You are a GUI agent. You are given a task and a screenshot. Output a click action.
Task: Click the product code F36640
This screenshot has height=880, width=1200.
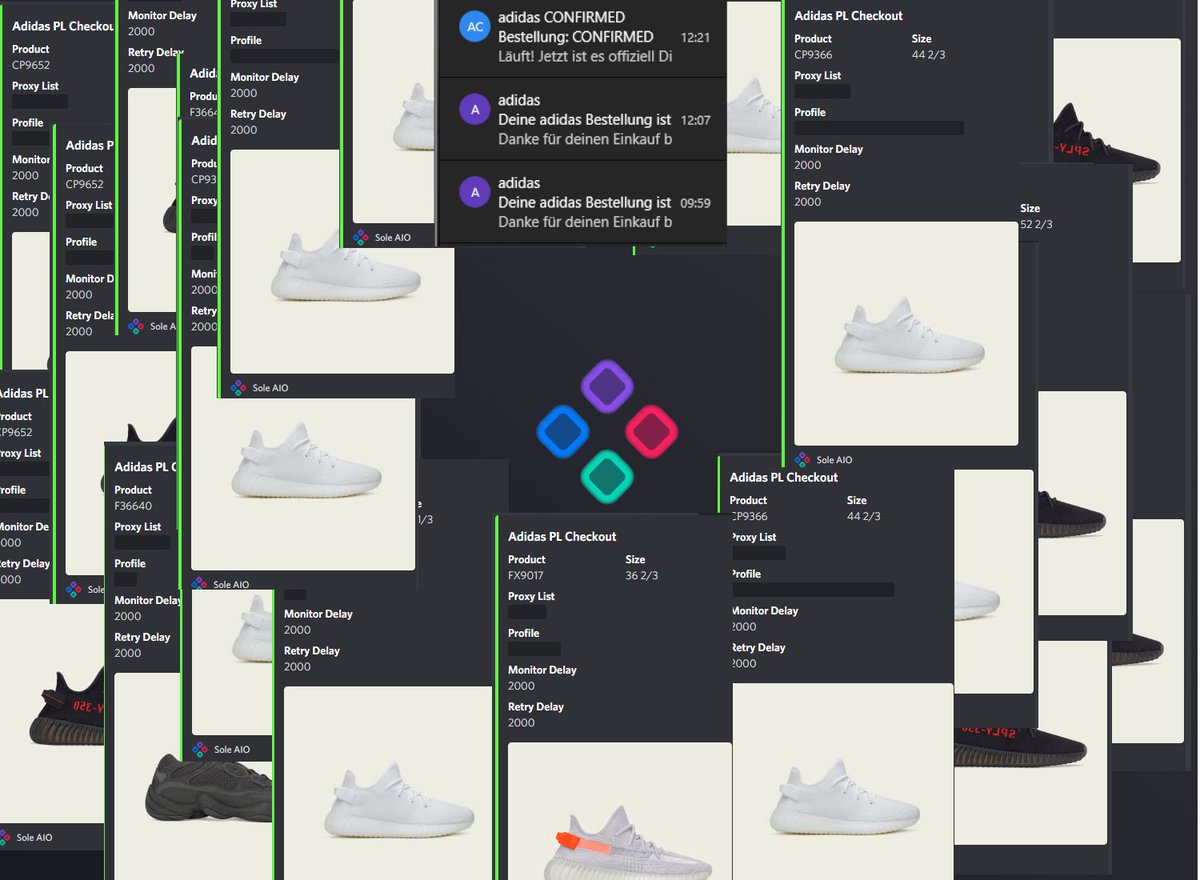(133, 506)
